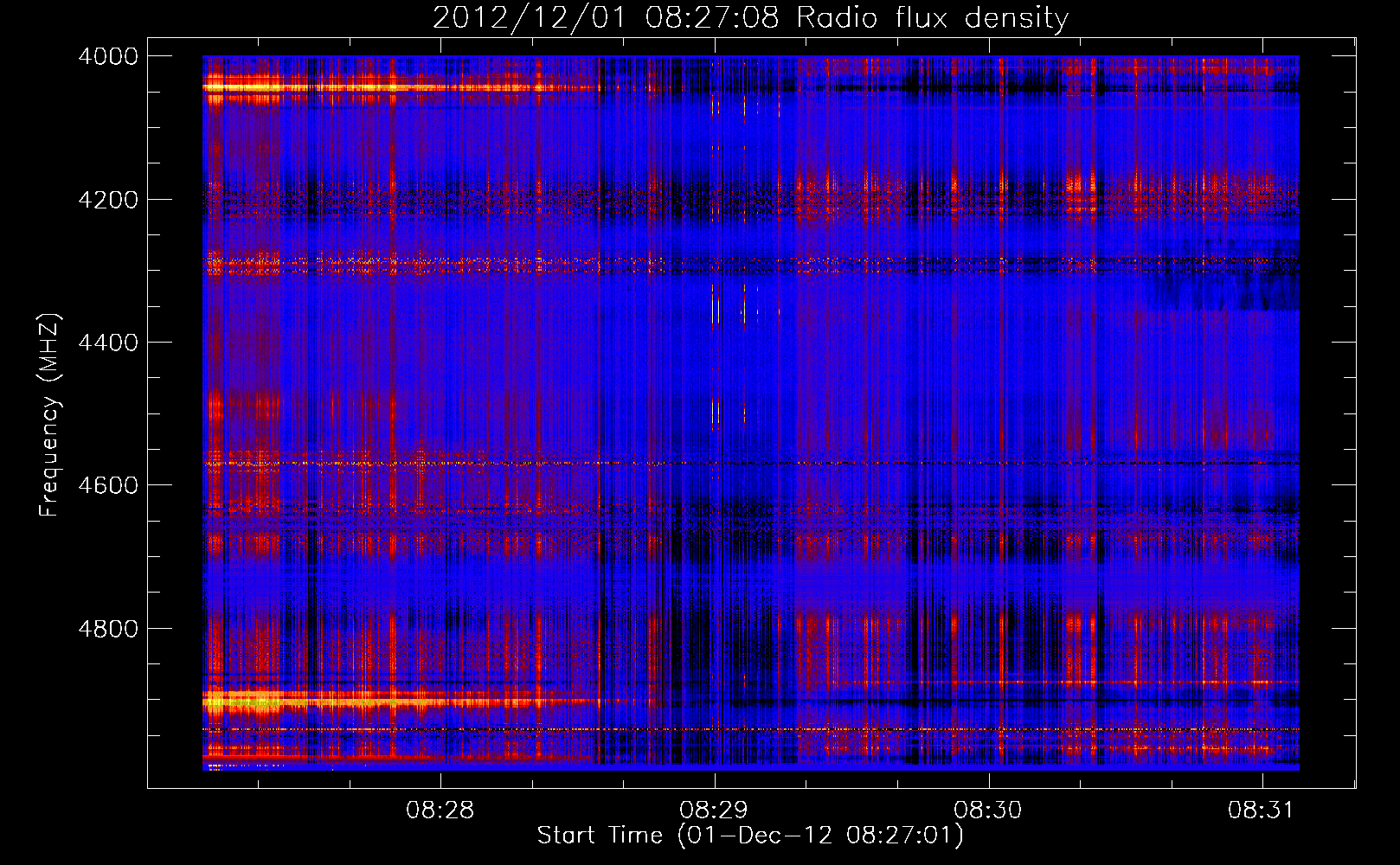The width and height of the screenshot is (1400, 865).
Task: Click the 08:28 time tick label
Action: (x=440, y=811)
